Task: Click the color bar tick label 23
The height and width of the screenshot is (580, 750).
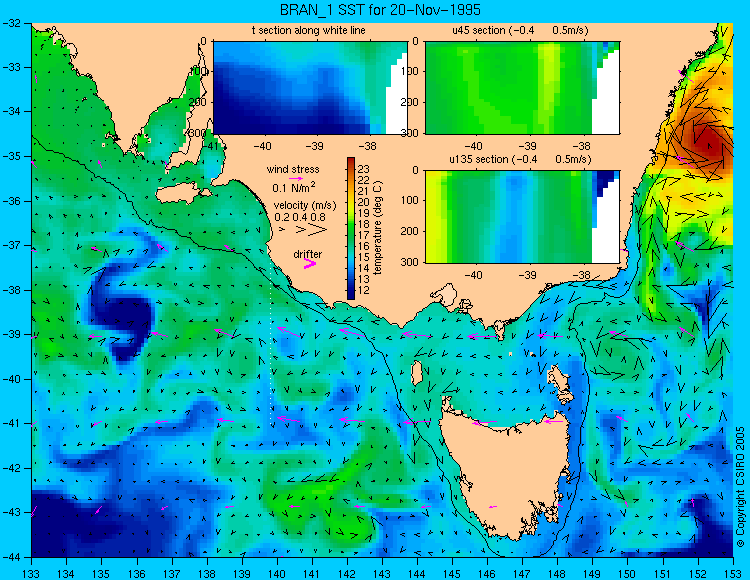Action: coord(364,169)
